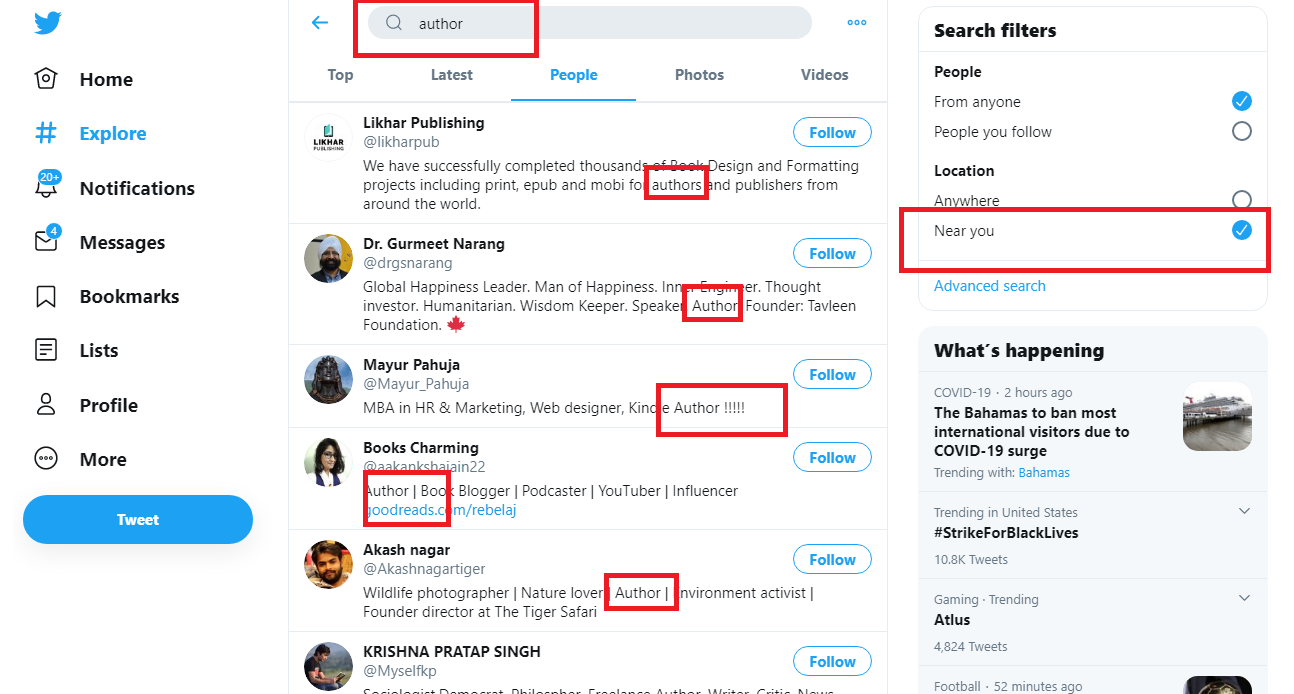Go to Home via house icon
The width and height of the screenshot is (1294, 694).
click(x=46, y=79)
